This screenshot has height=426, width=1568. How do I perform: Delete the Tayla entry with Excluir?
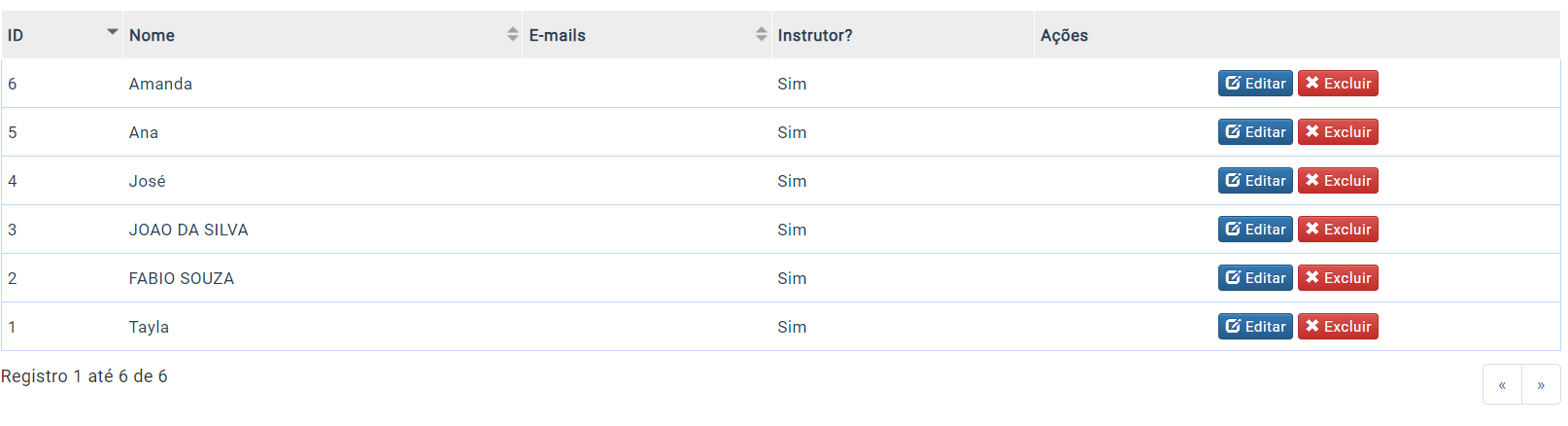tap(1338, 327)
